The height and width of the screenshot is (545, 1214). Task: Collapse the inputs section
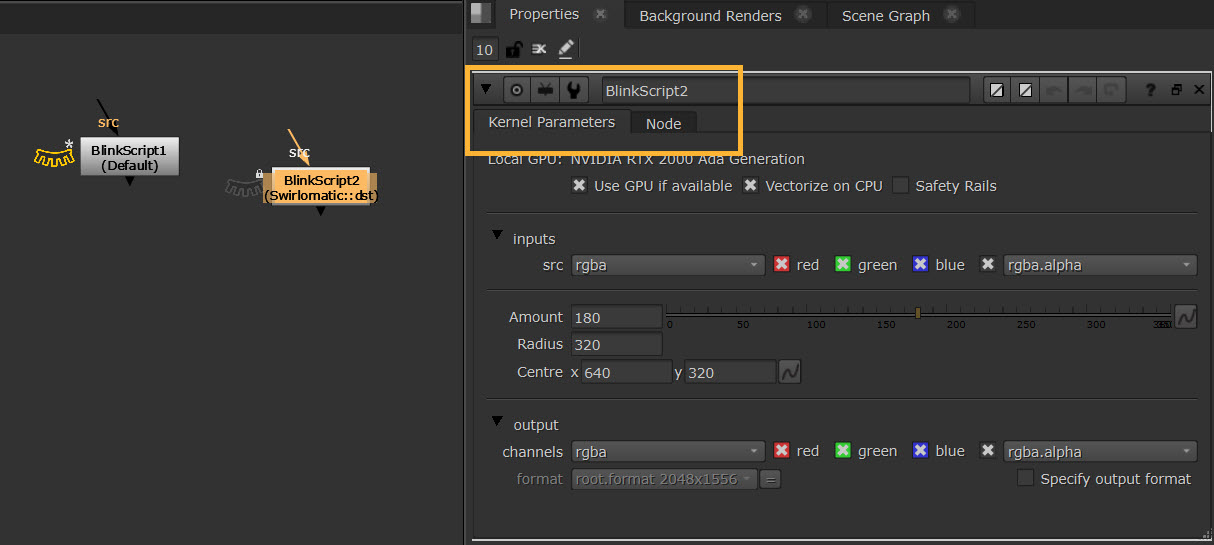pos(497,237)
